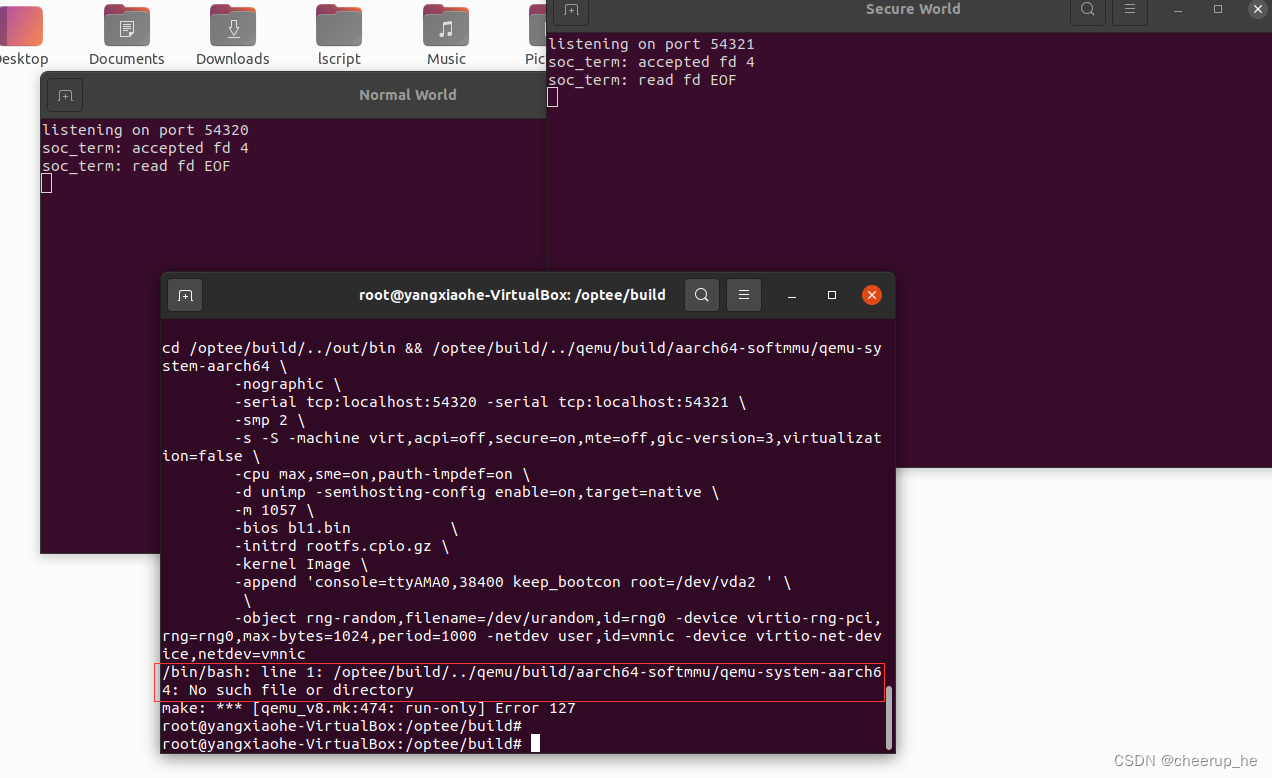Click the '-initrd rootfs.cpio.gz' line
The width and height of the screenshot is (1272, 778).
point(341,546)
